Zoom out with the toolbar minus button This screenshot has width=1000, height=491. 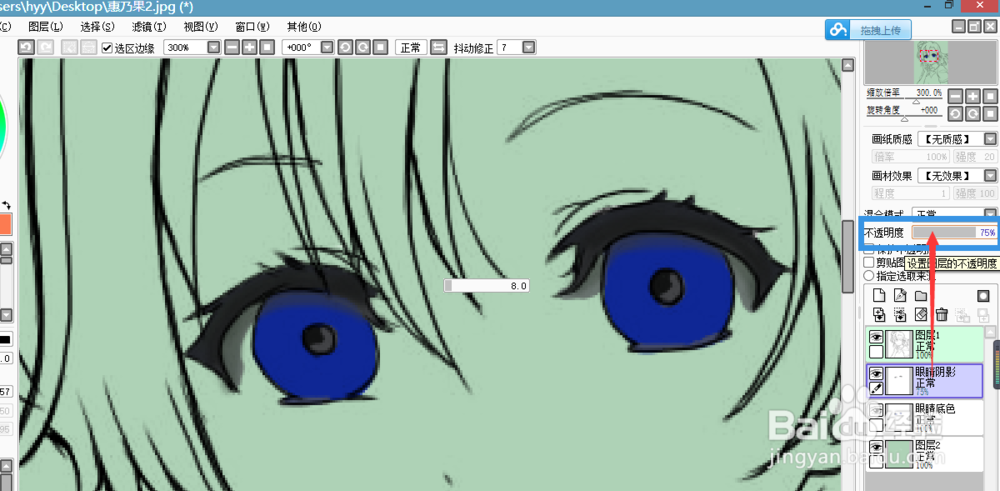pos(232,48)
